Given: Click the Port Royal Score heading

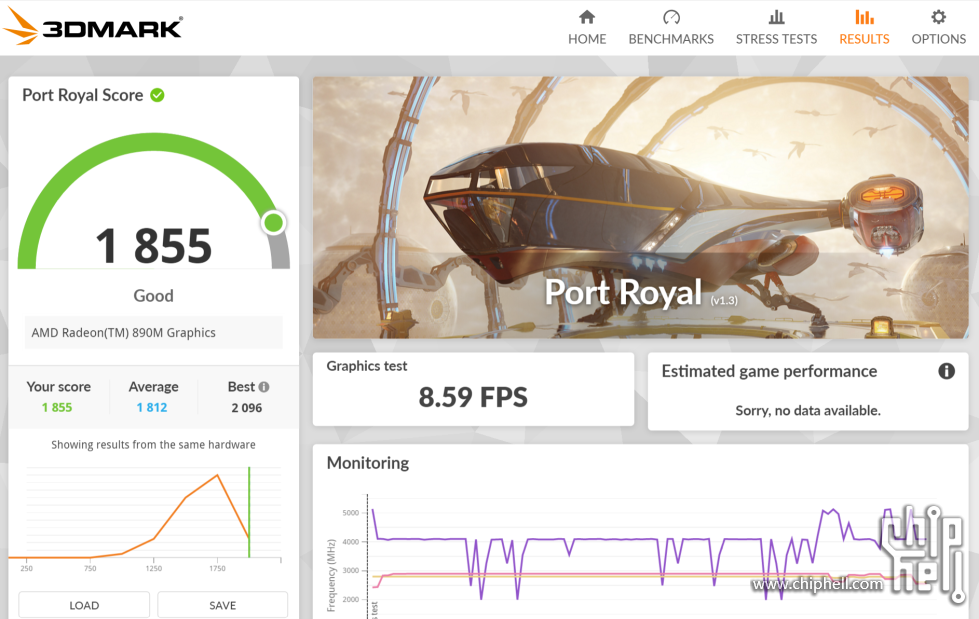Looking at the screenshot, I should pos(82,95).
